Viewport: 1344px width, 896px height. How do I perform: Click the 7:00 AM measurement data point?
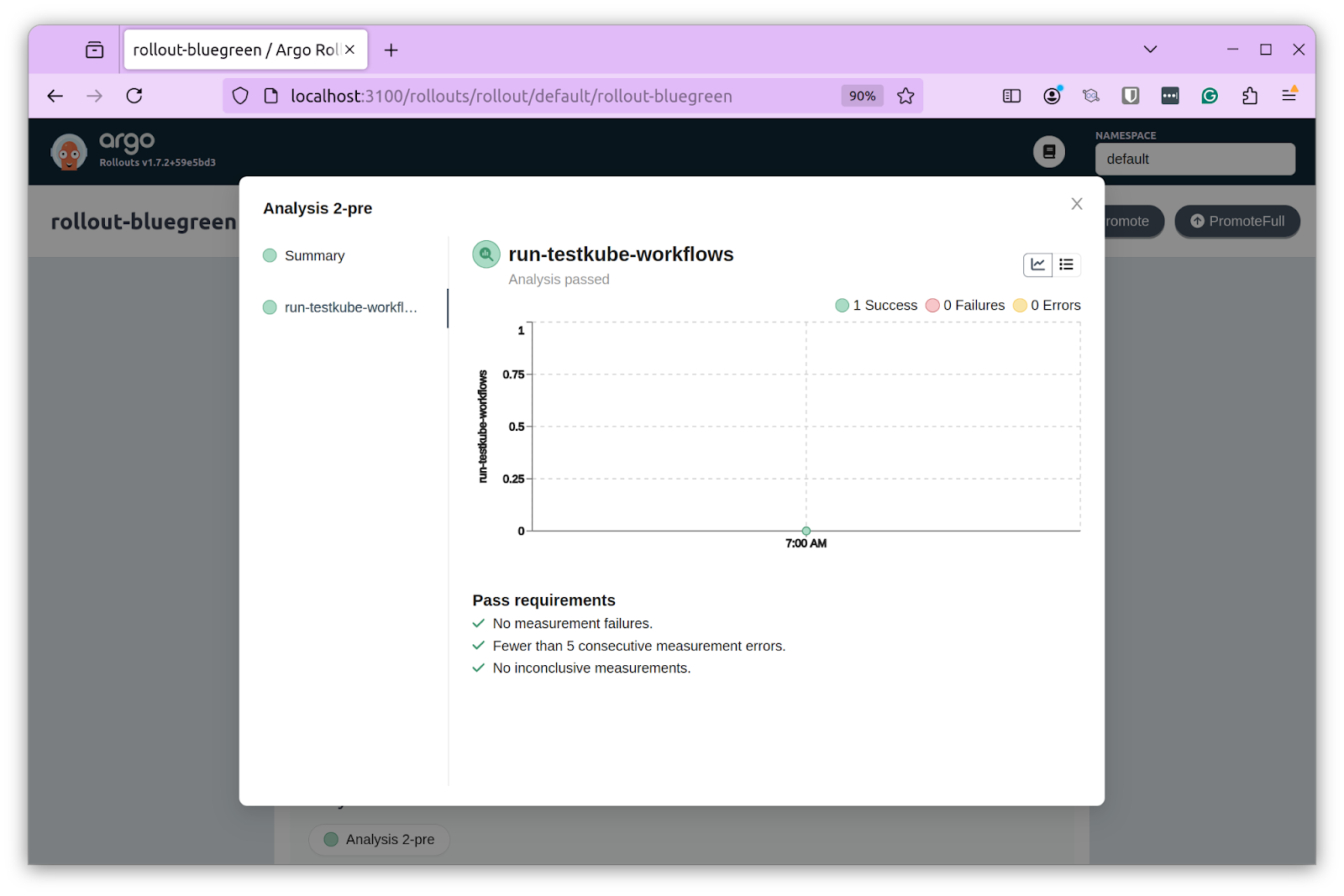point(806,531)
